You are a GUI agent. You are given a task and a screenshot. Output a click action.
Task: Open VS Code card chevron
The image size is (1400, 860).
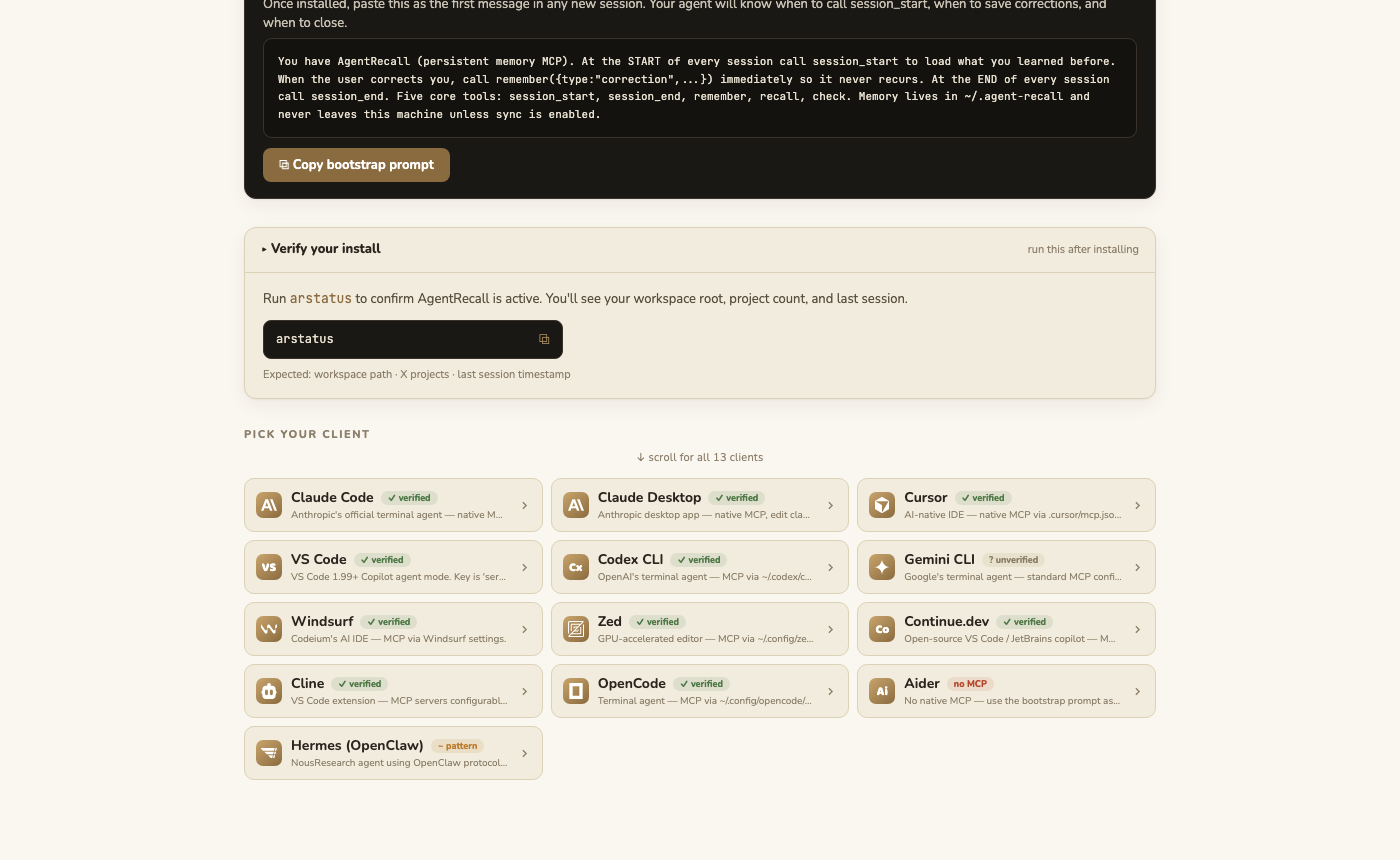(x=524, y=568)
